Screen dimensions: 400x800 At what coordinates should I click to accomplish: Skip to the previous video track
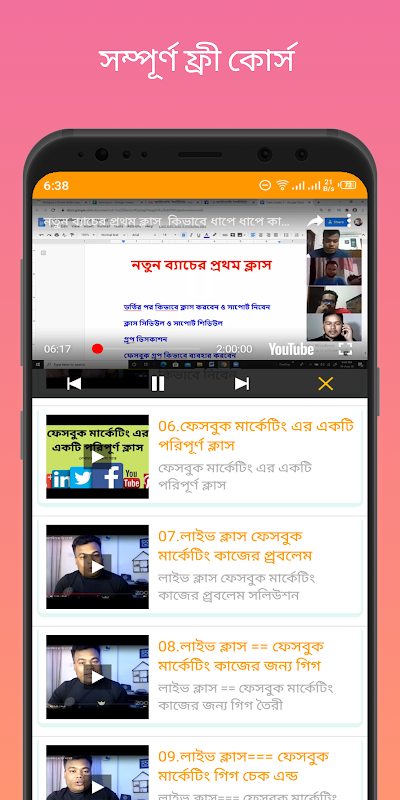pos(74,384)
